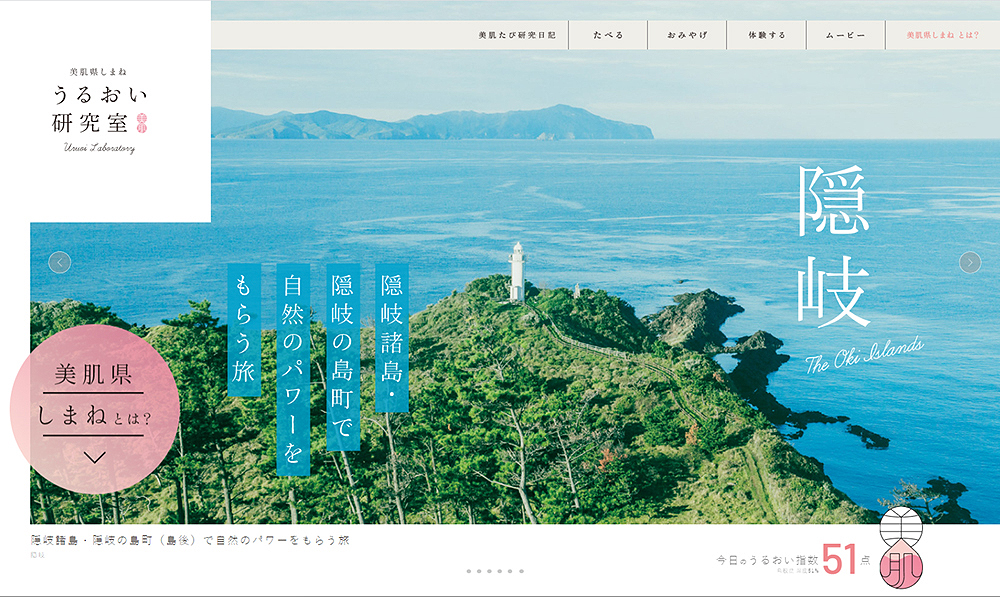
Task: Click the pink 美肌県しまね とは? nav link
Action: coord(942,35)
